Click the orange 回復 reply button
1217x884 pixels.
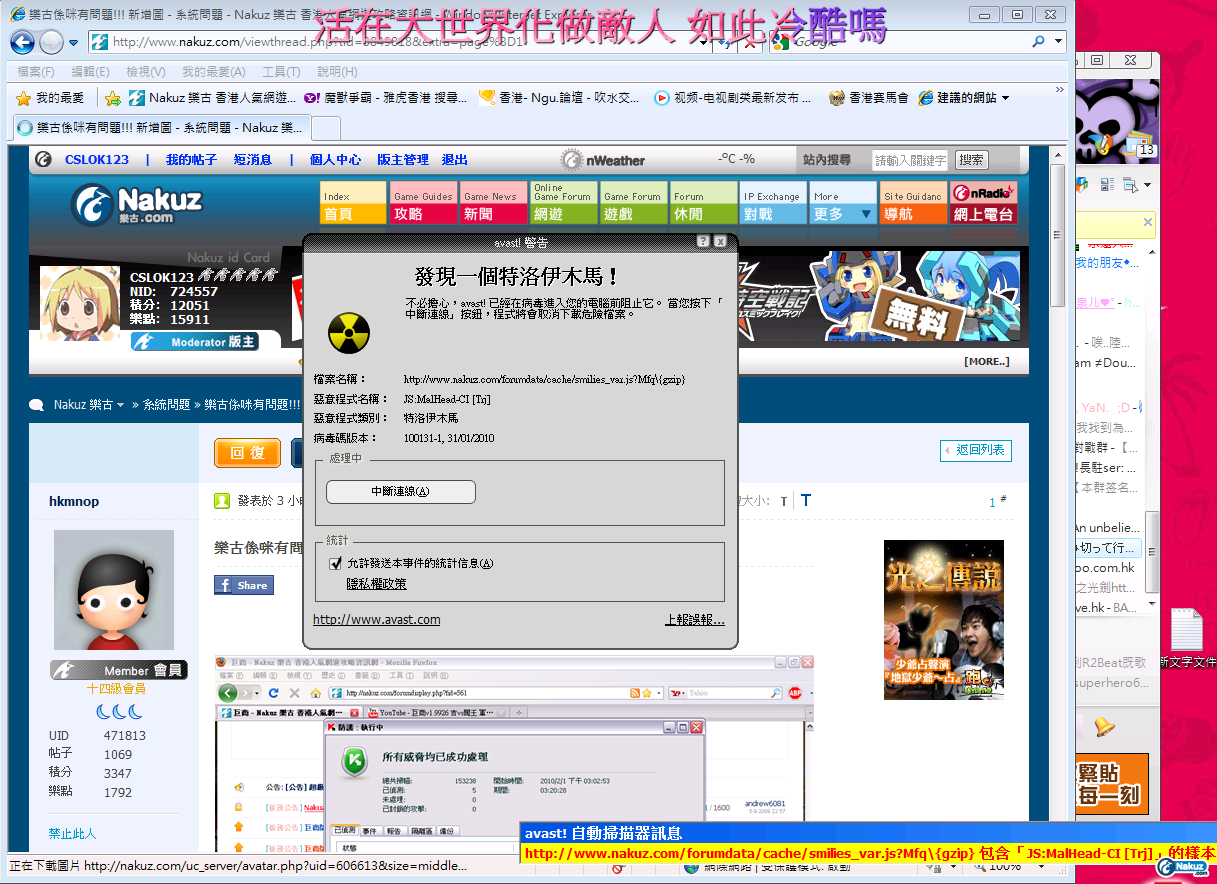(248, 453)
